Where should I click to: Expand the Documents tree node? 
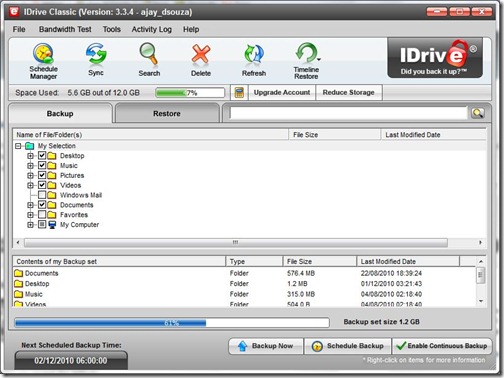[x=30, y=205]
